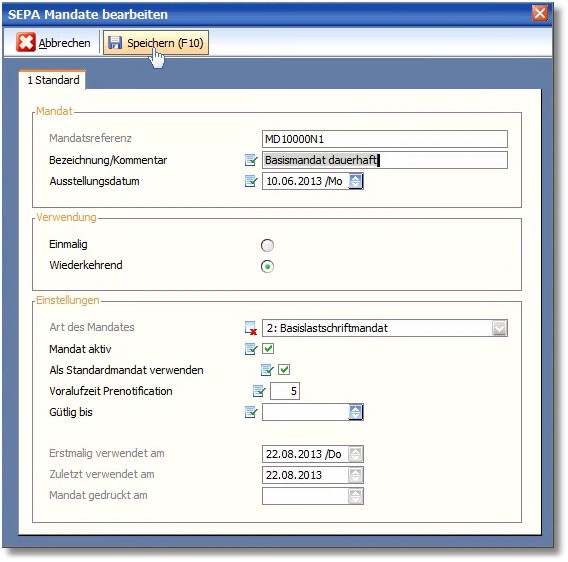568x562 pixels.
Task: Toggle Als Standardmandat verwenden checkbox
Action: (x=284, y=370)
